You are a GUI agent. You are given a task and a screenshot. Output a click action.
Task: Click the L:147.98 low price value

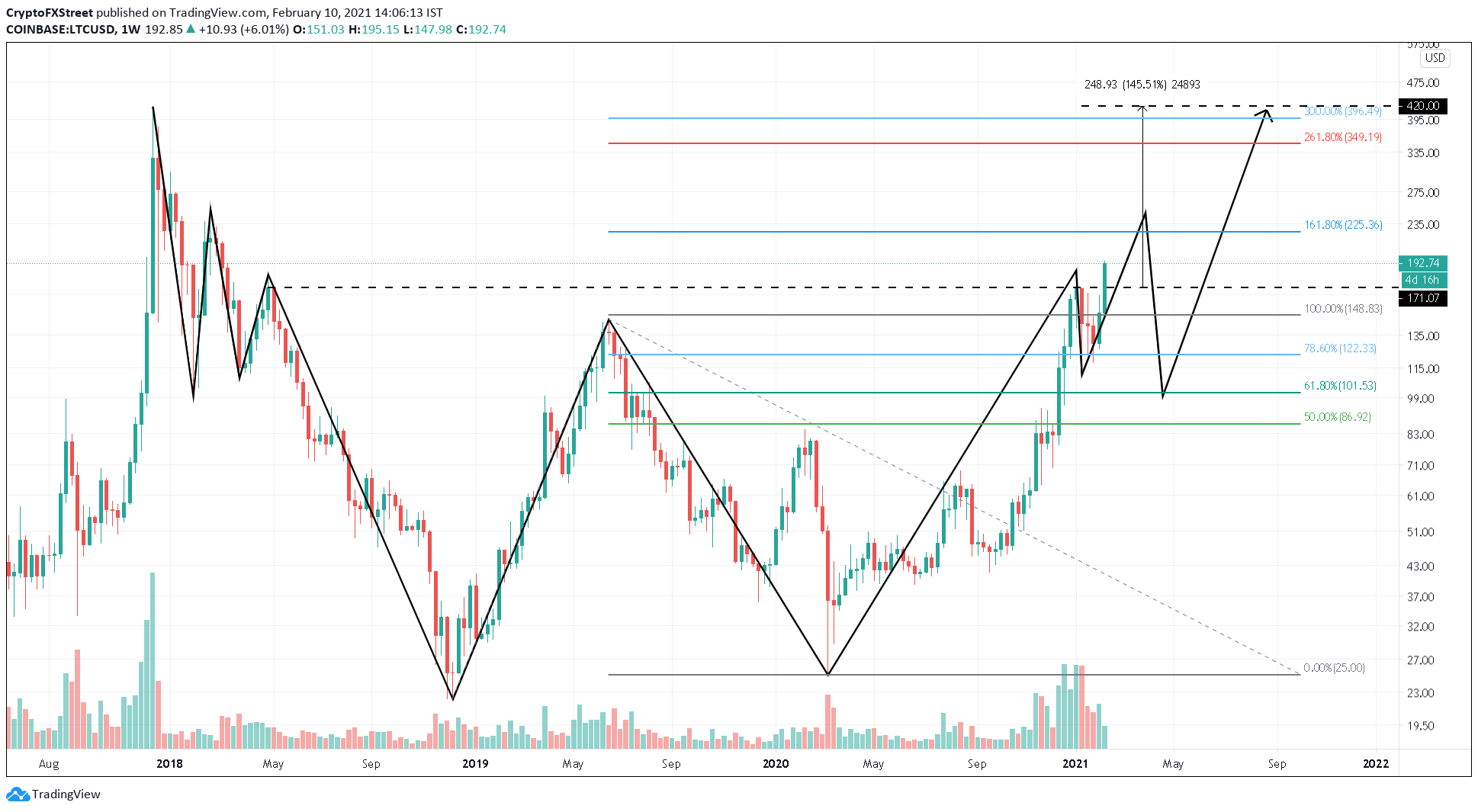point(428,30)
